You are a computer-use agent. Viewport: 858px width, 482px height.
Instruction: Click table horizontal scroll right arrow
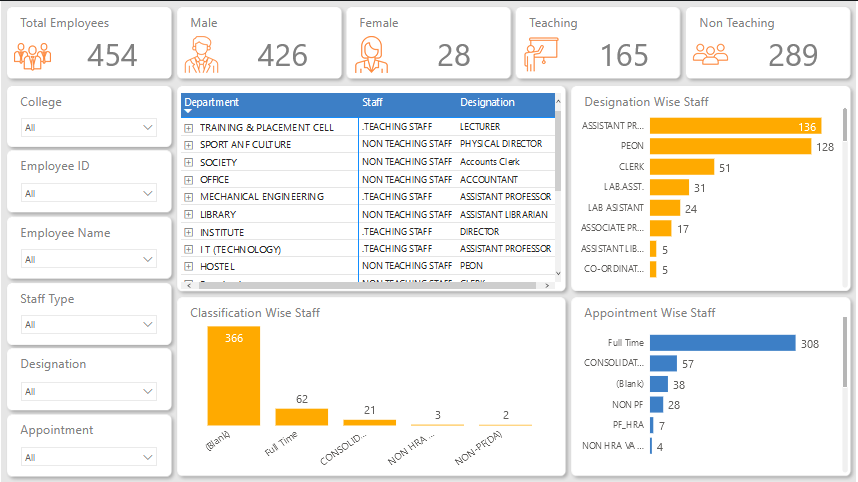547,285
